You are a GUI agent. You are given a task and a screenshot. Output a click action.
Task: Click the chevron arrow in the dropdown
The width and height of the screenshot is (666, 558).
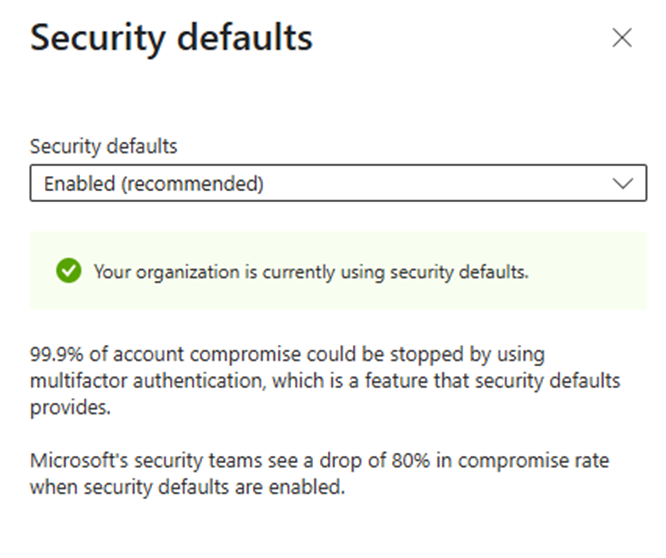pyautogui.click(x=623, y=184)
